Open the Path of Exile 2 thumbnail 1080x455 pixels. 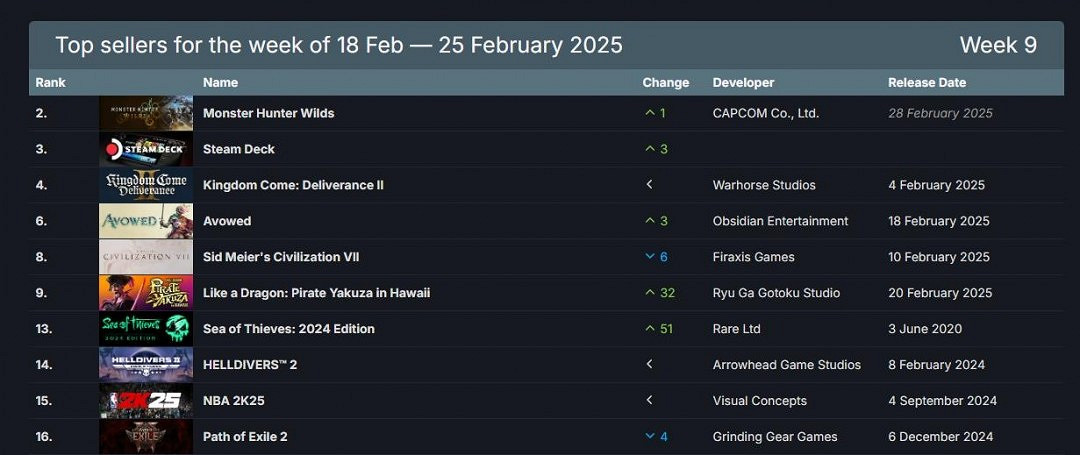pos(146,437)
